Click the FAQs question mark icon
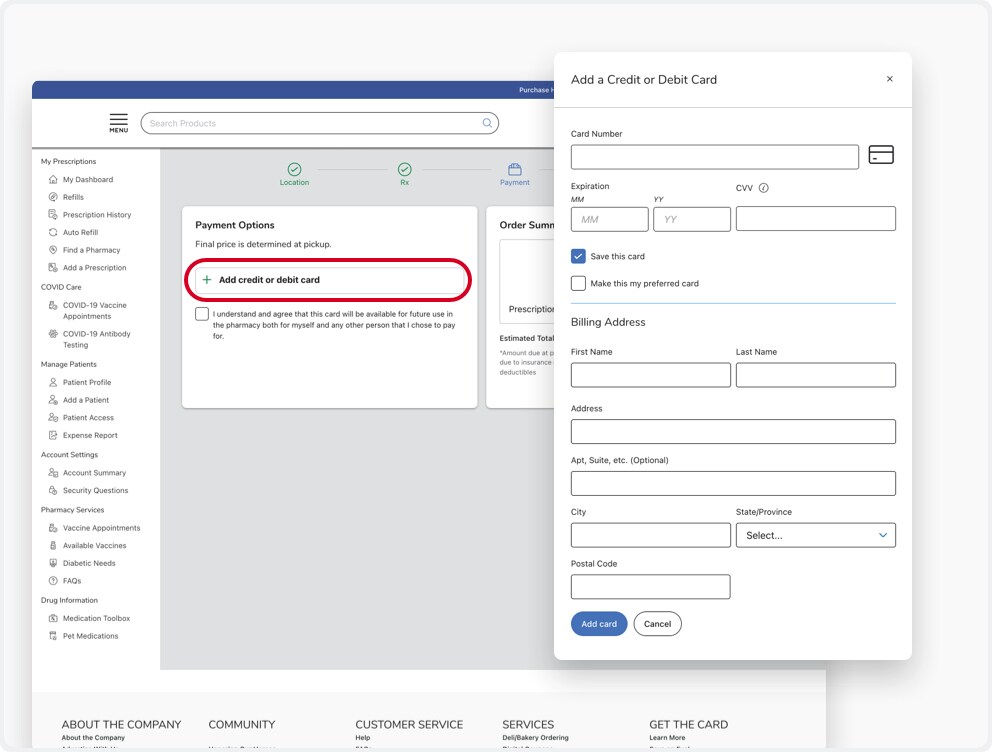 (53, 581)
